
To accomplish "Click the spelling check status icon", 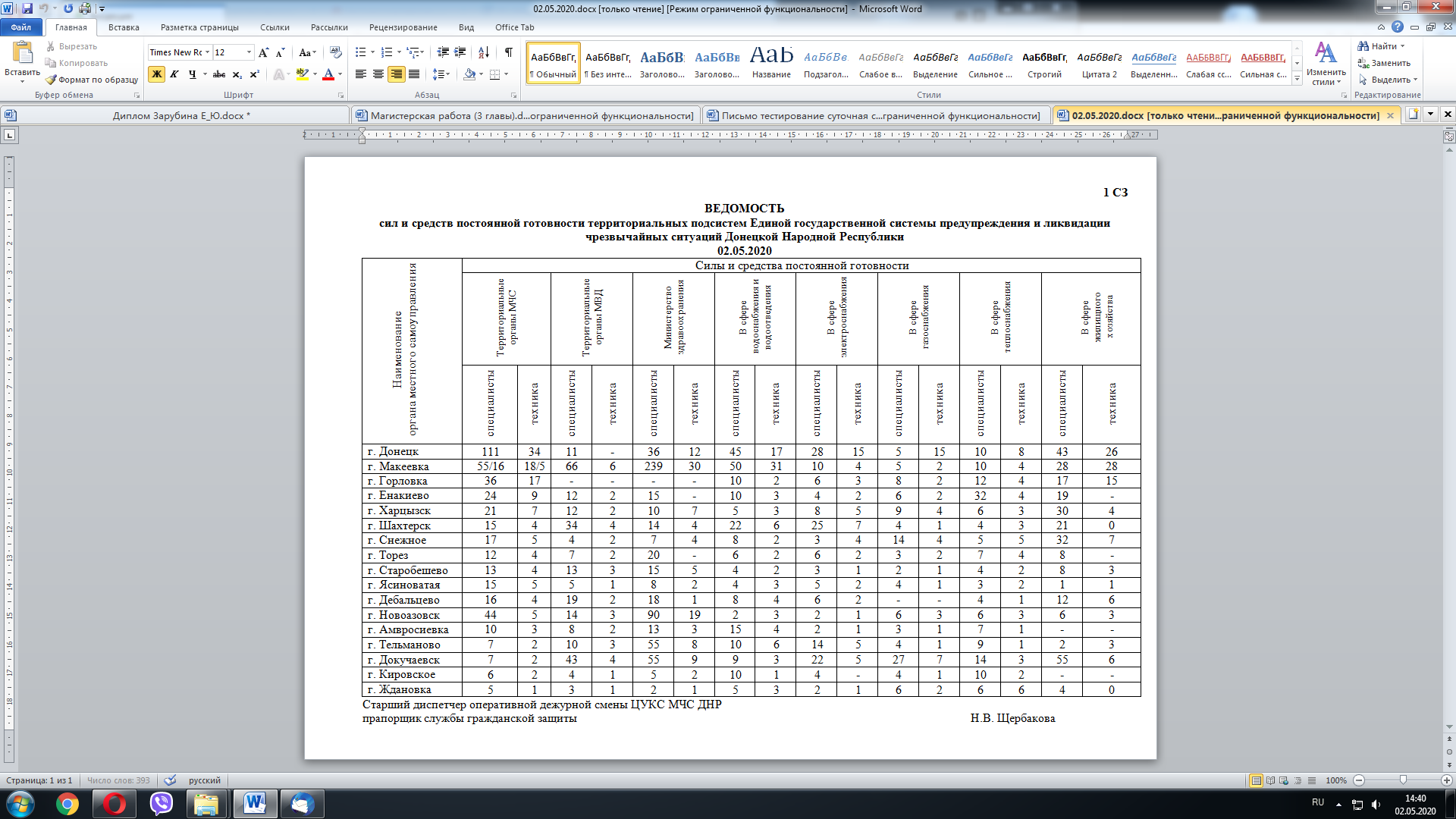I will pyautogui.click(x=171, y=780).
